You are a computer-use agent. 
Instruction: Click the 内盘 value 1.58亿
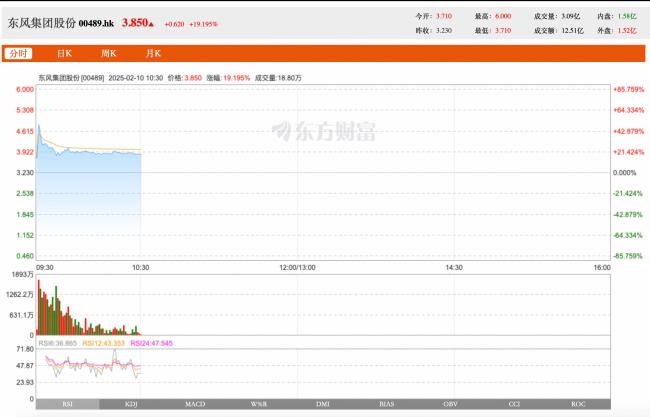click(x=627, y=16)
